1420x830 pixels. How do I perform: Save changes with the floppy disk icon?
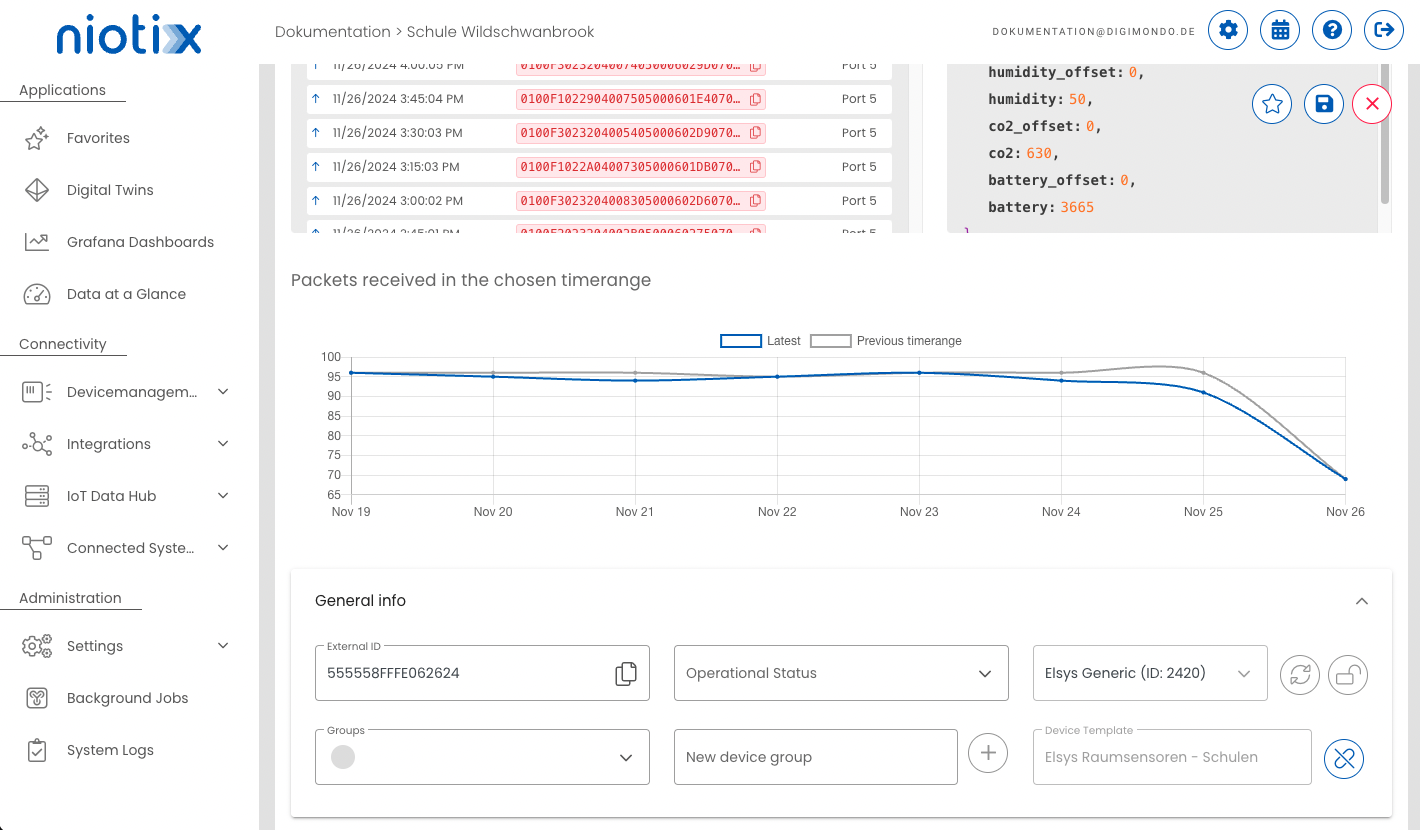pos(1324,104)
